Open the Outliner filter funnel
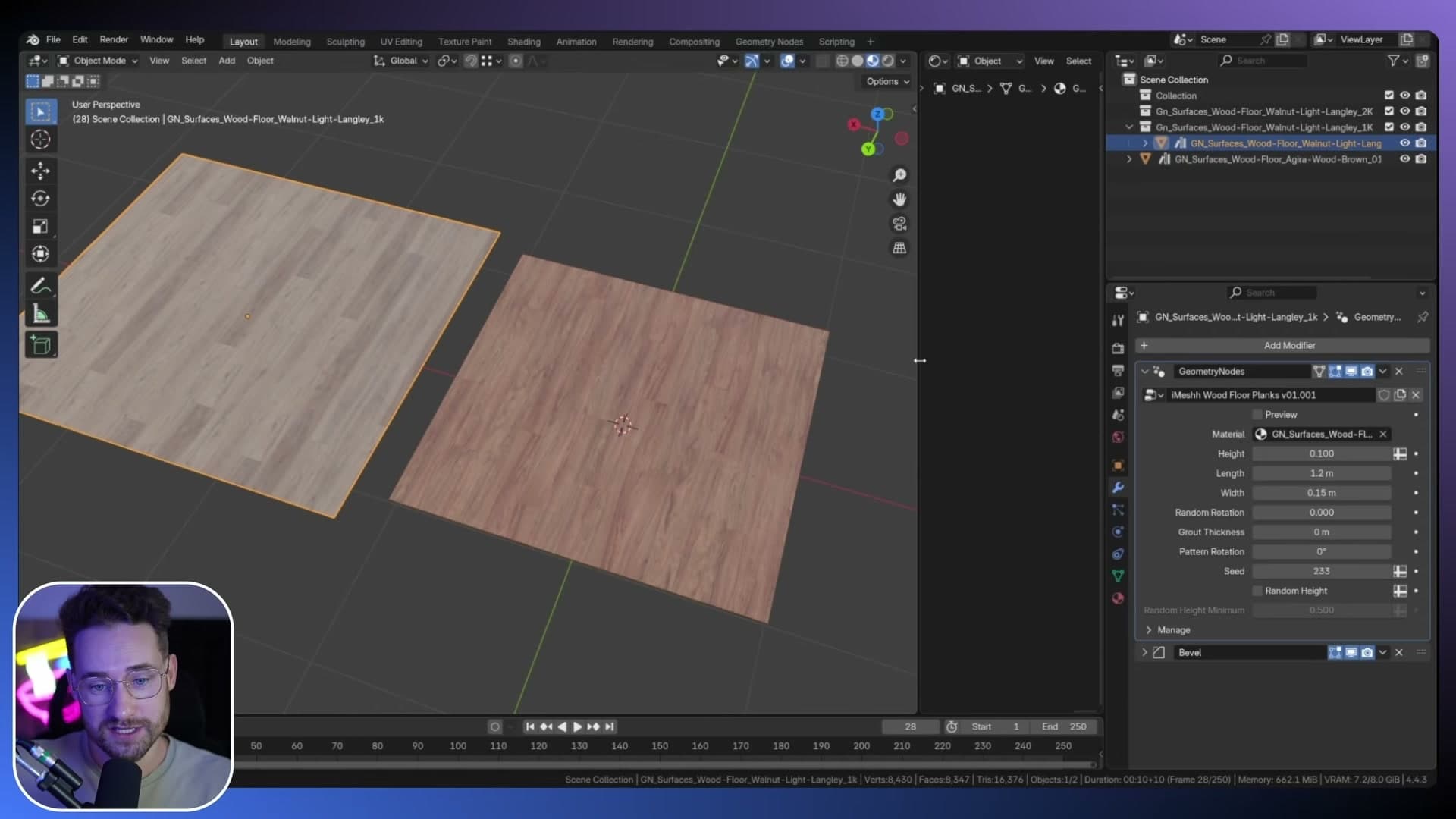The width and height of the screenshot is (1456, 819). [1393, 61]
